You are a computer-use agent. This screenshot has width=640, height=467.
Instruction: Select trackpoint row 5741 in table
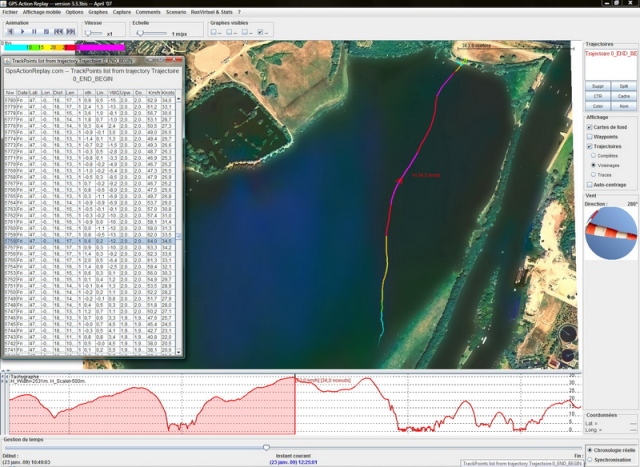click(89, 350)
